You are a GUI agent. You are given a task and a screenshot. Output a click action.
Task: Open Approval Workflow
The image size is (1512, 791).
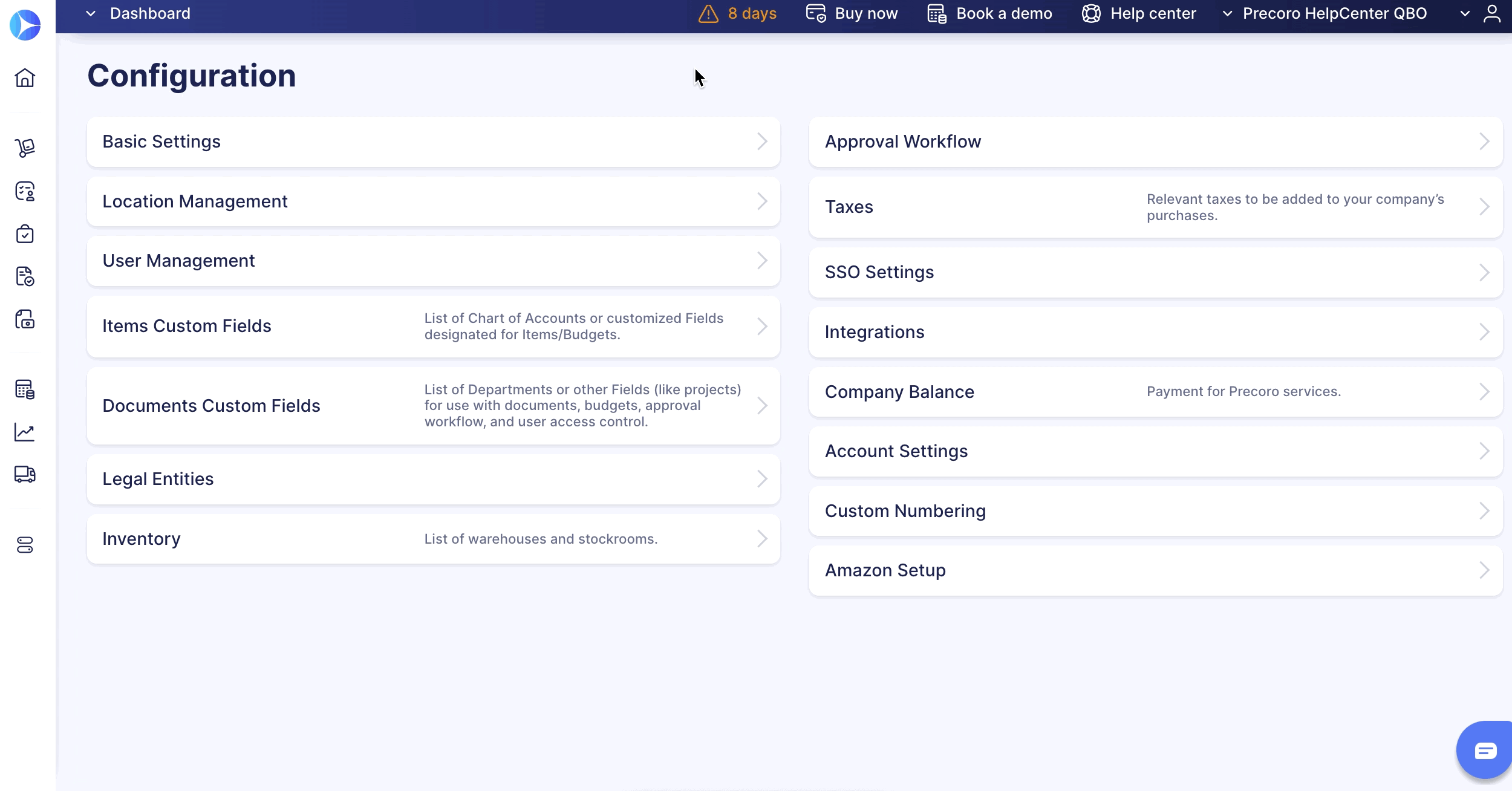point(1156,142)
